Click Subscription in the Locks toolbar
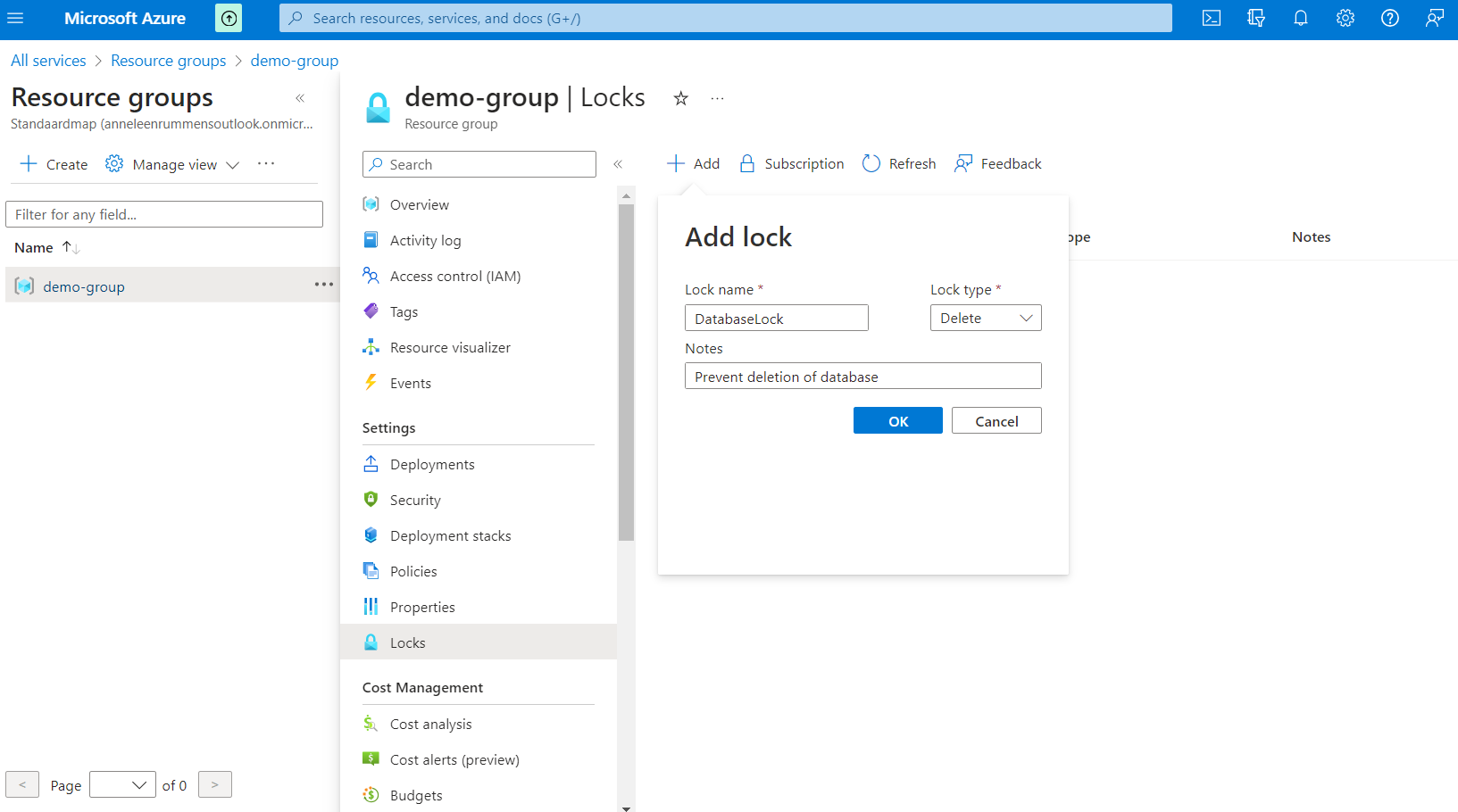 (x=791, y=163)
